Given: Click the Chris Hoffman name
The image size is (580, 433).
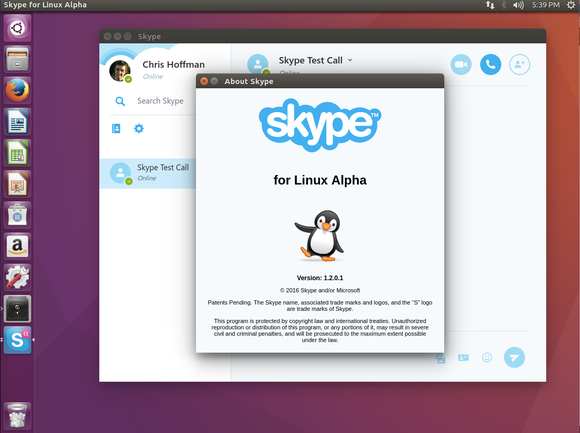Looking at the screenshot, I should (x=173, y=65).
